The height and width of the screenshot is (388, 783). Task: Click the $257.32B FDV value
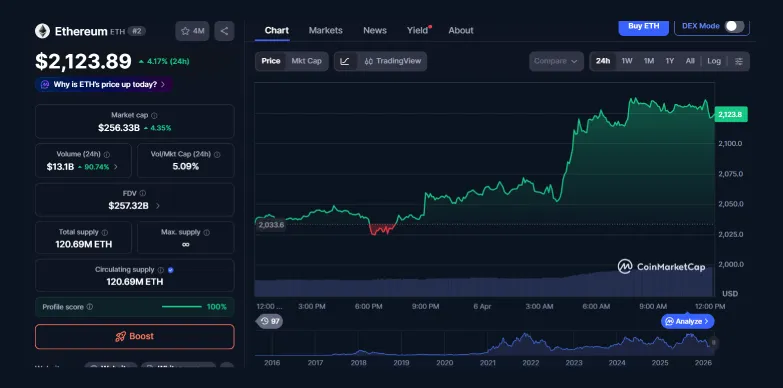click(x=128, y=206)
